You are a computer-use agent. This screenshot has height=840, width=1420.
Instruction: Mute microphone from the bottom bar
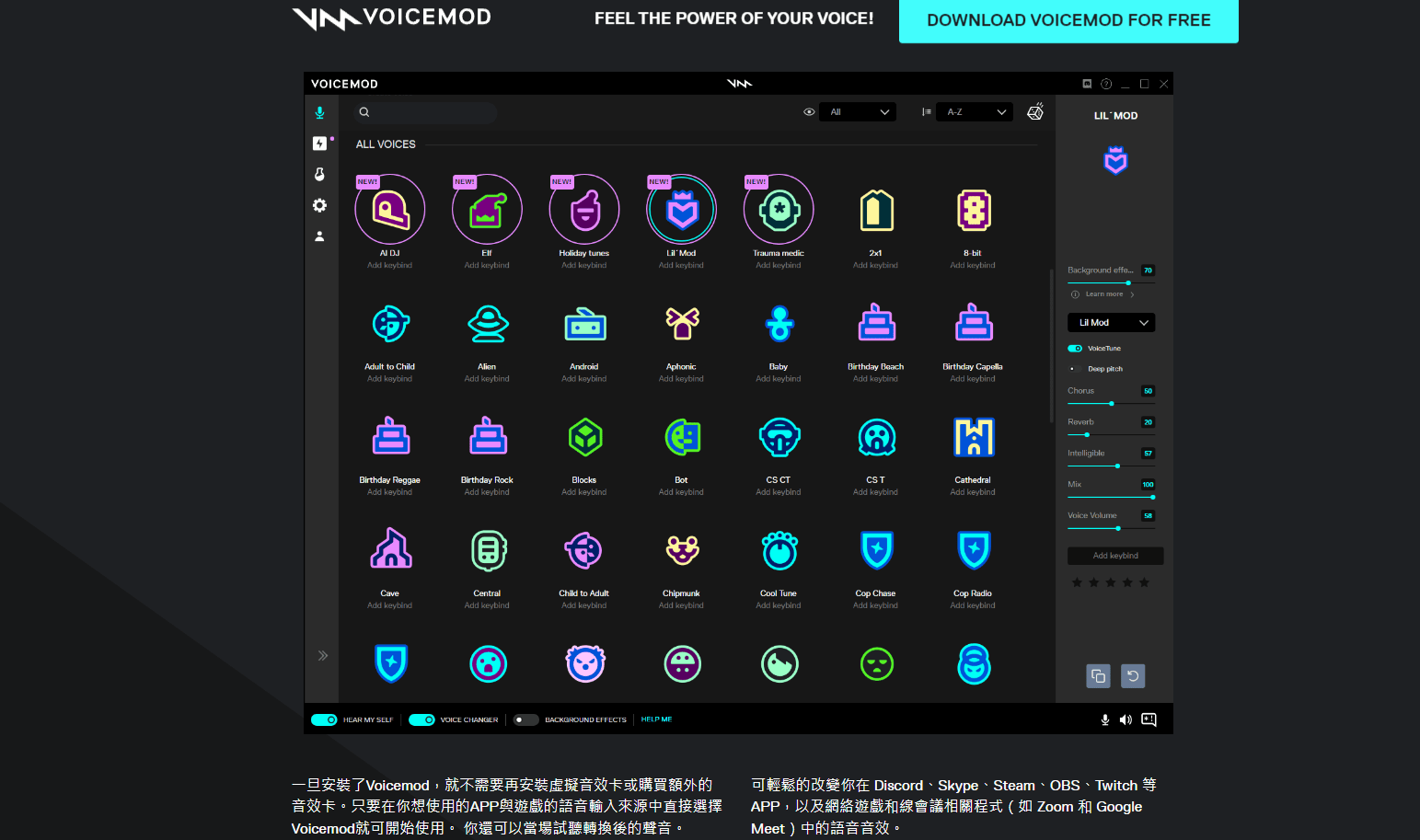(1104, 719)
